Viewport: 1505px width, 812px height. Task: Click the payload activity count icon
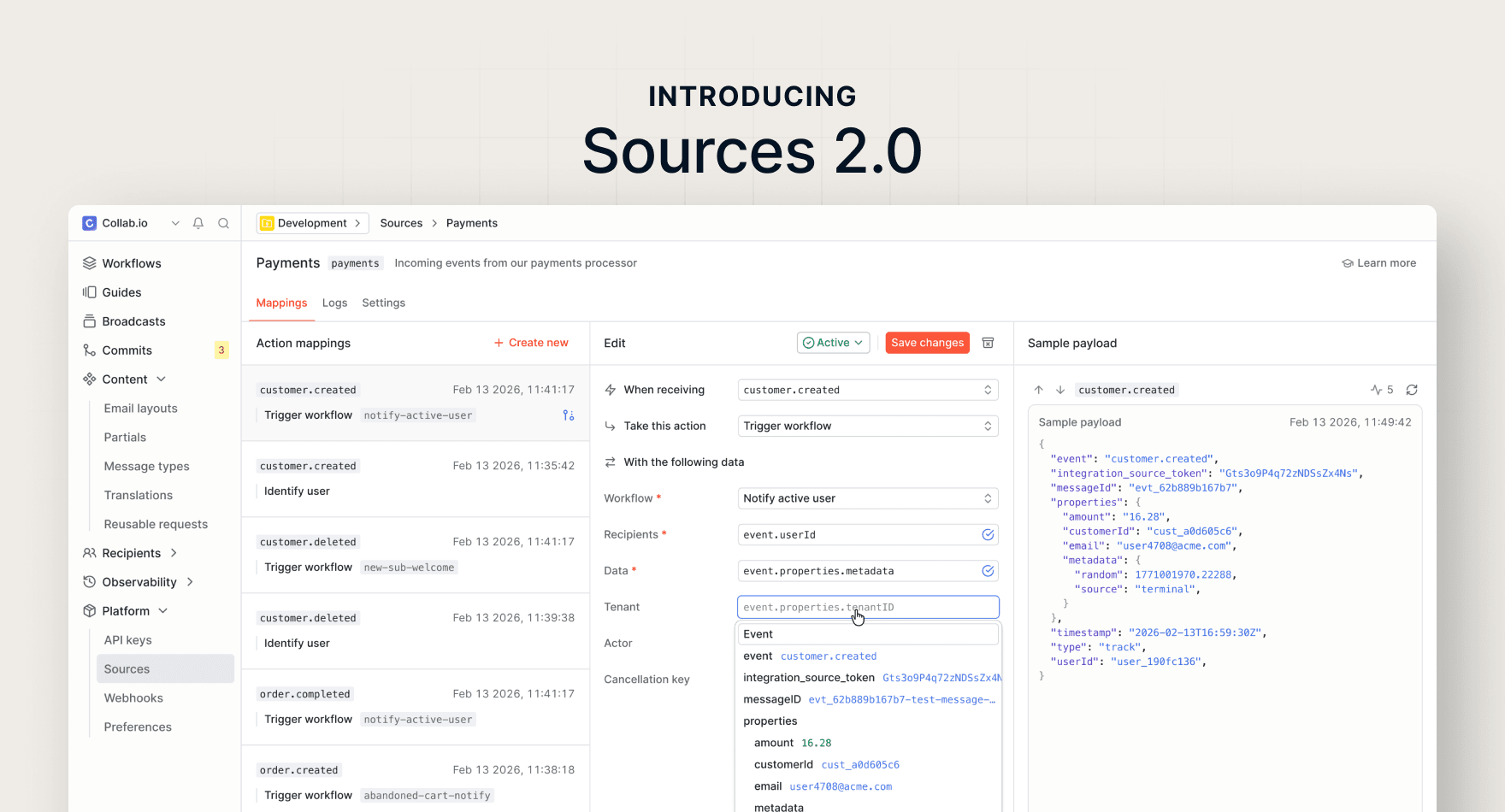(1381, 390)
